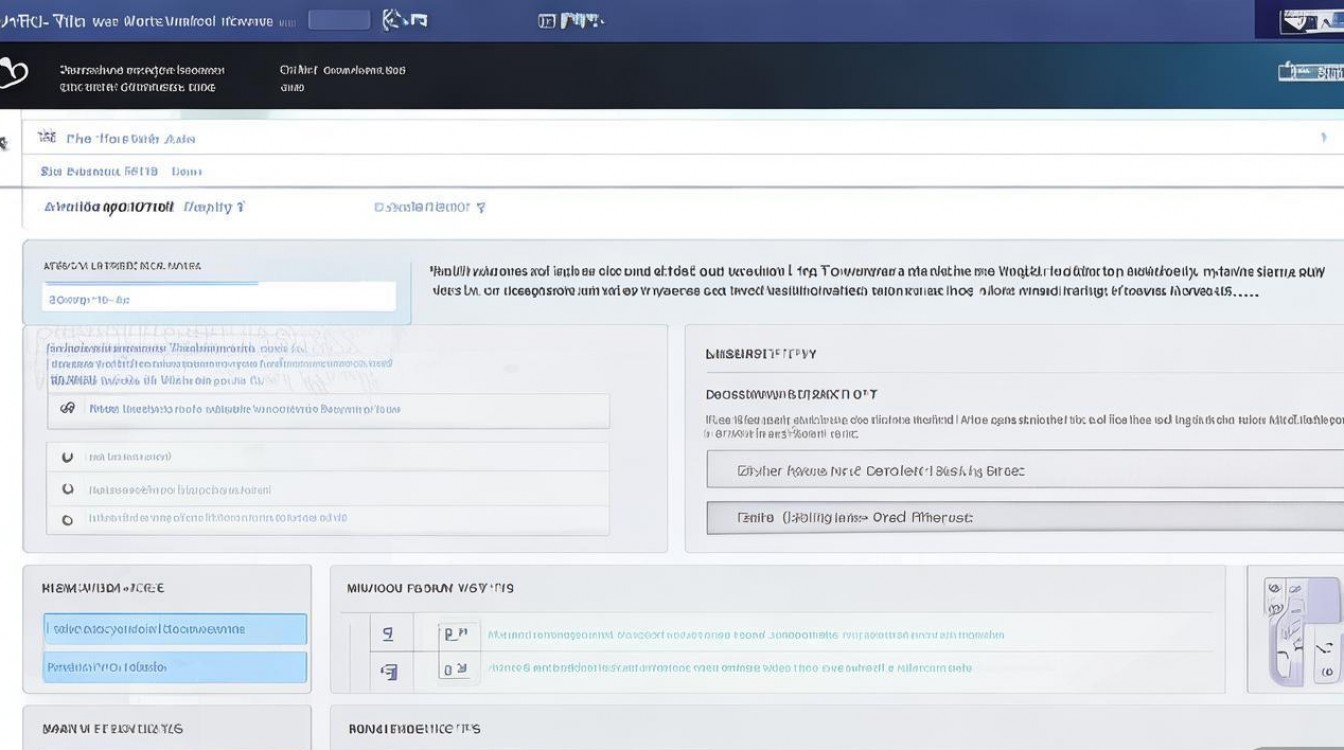Click the icon at right end of dark header
1344x750 pixels.
click(1309, 72)
